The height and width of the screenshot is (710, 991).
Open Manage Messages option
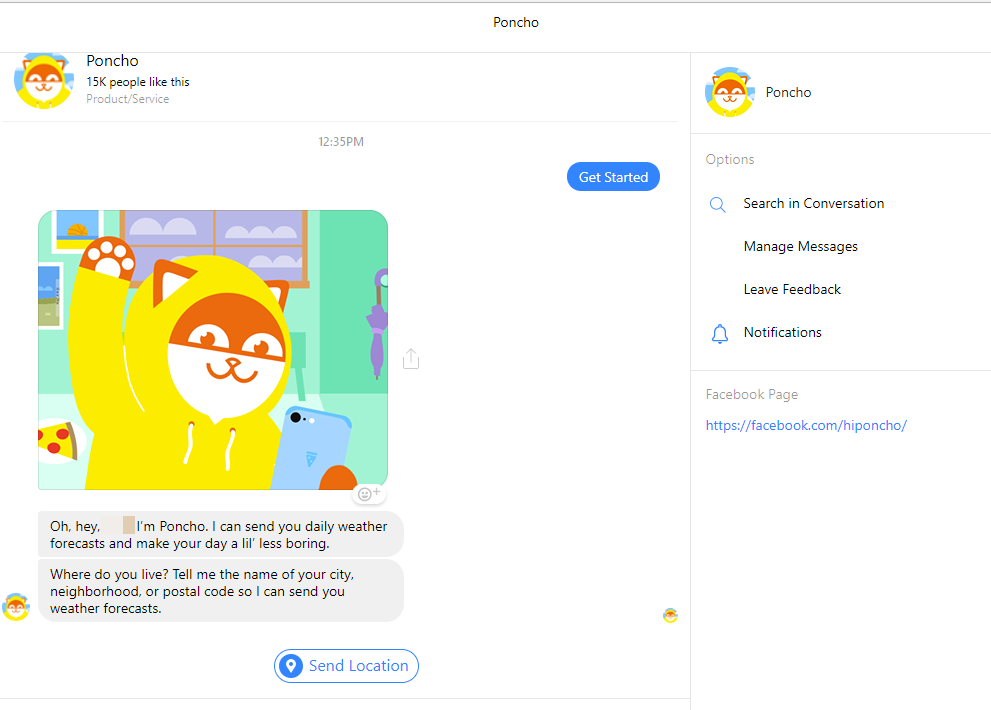pyautogui.click(x=800, y=247)
